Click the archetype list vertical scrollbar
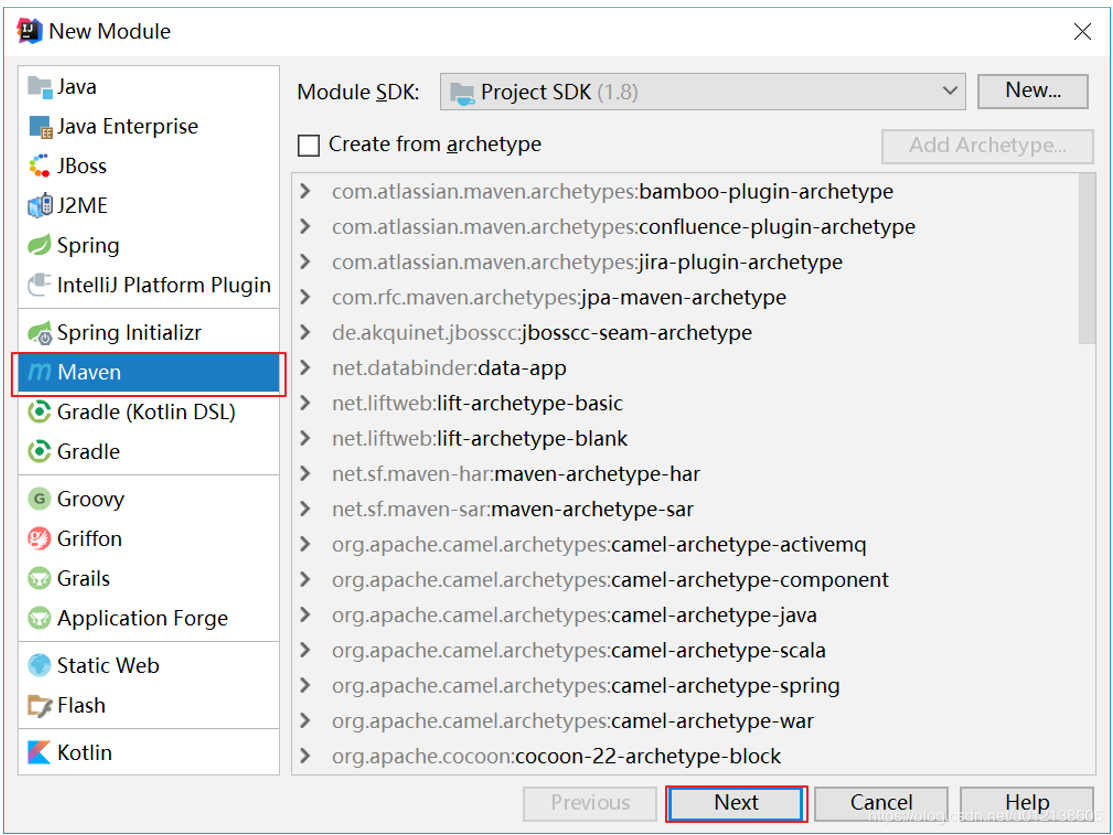 [1087, 260]
